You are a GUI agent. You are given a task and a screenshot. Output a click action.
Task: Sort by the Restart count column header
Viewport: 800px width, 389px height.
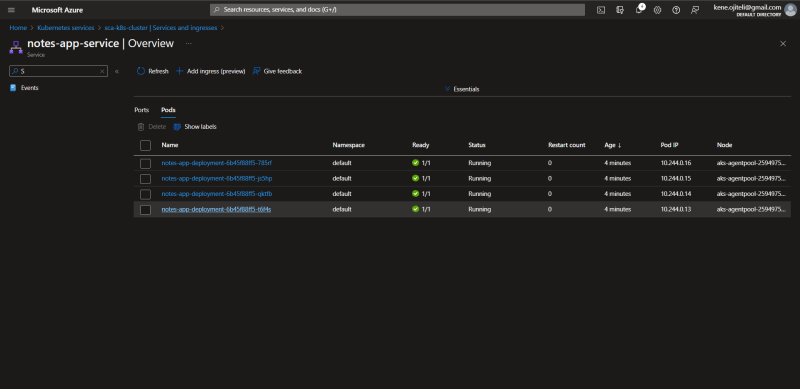pos(567,145)
